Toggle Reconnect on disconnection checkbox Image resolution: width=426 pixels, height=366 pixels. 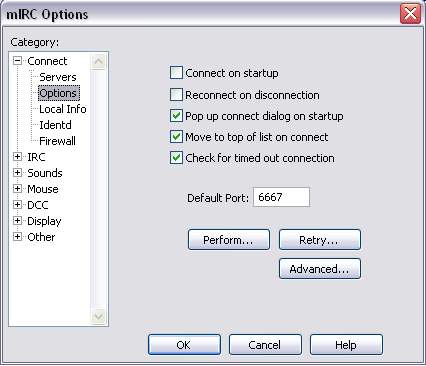click(x=176, y=95)
